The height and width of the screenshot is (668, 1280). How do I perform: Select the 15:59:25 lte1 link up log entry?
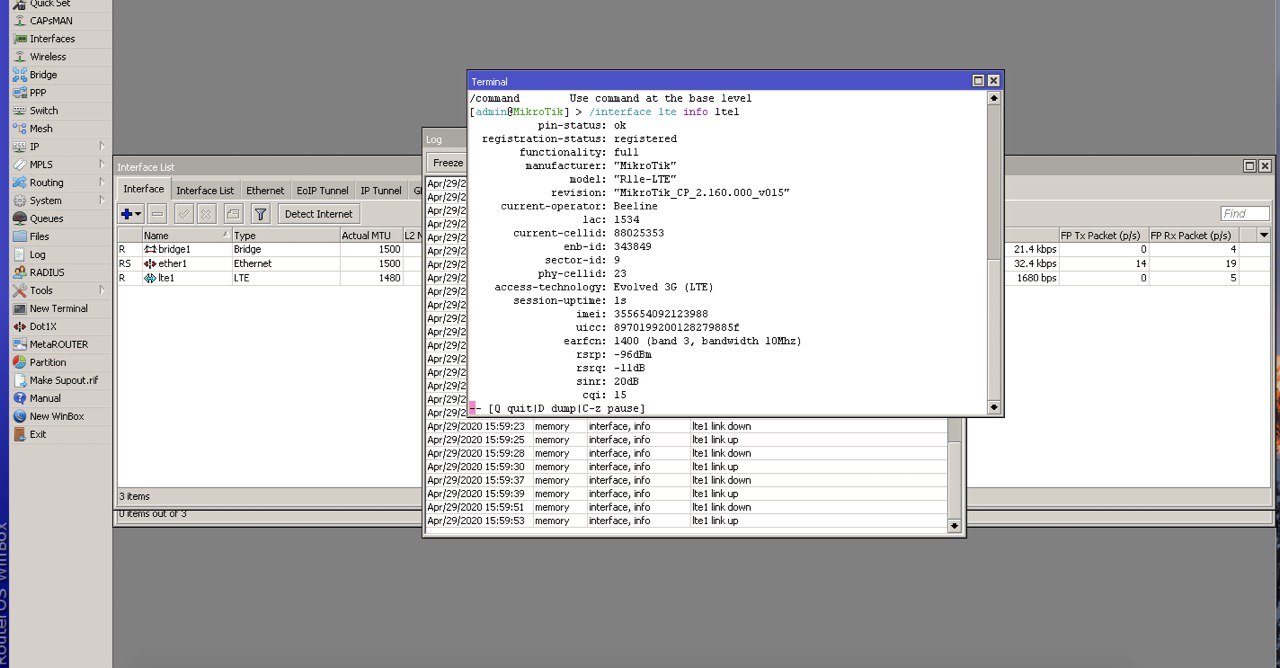tap(685, 440)
